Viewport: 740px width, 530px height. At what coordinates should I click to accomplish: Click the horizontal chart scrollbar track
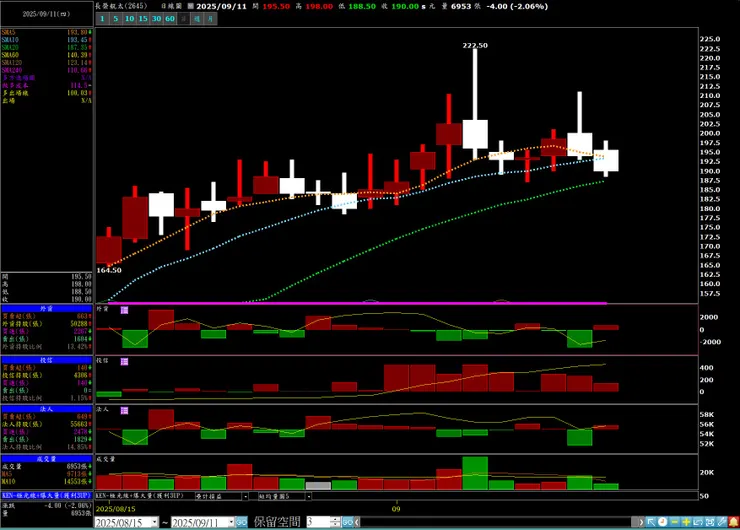click(x=496, y=522)
